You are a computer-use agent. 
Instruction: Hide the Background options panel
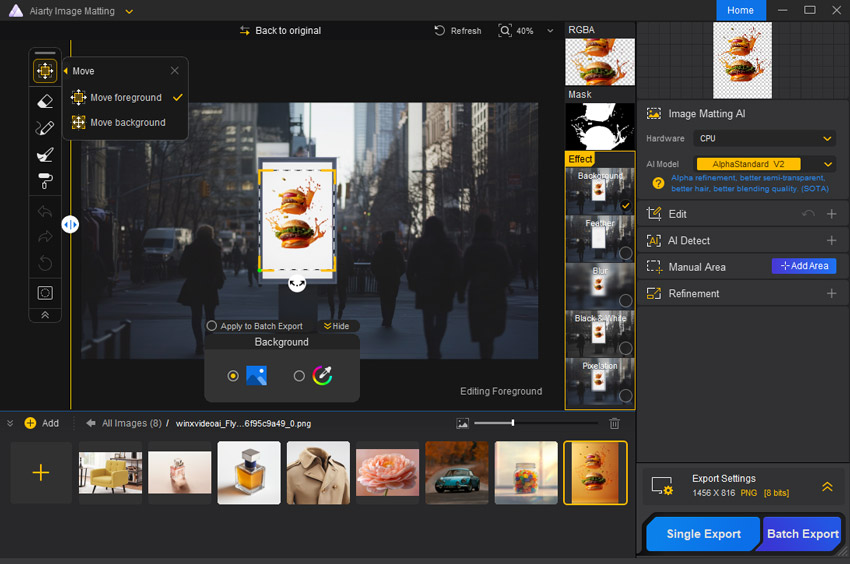(337, 326)
